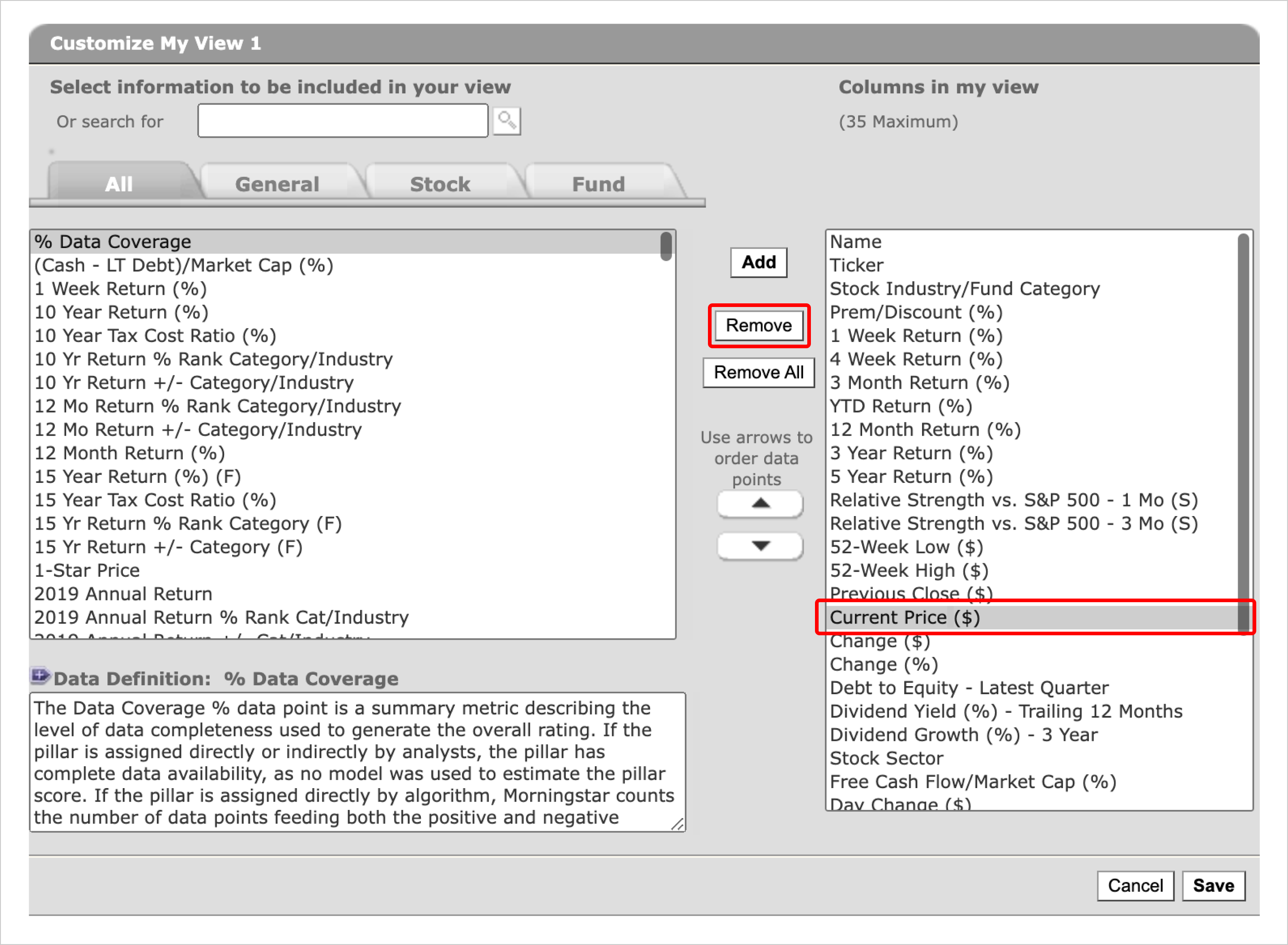Save the customized view
Viewport: 1288px width, 945px height.
[x=1214, y=886]
